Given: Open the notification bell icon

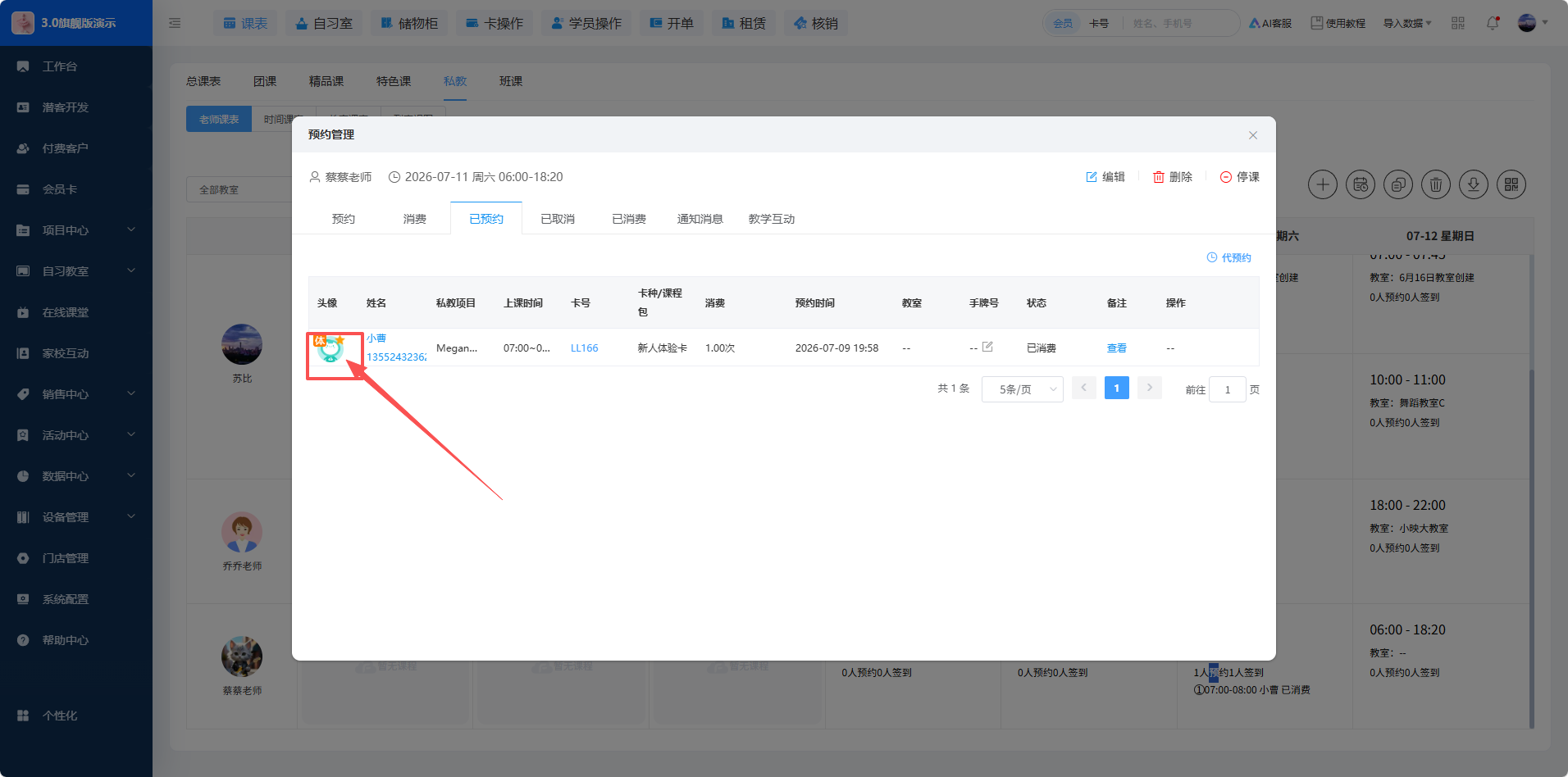Looking at the screenshot, I should click(1493, 23).
